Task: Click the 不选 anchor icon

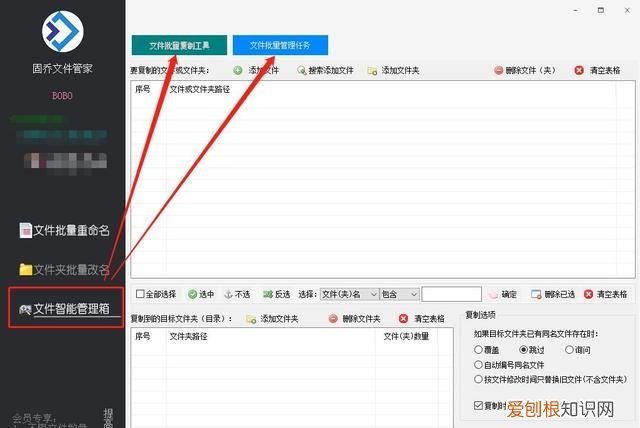Action: pos(229,294)
